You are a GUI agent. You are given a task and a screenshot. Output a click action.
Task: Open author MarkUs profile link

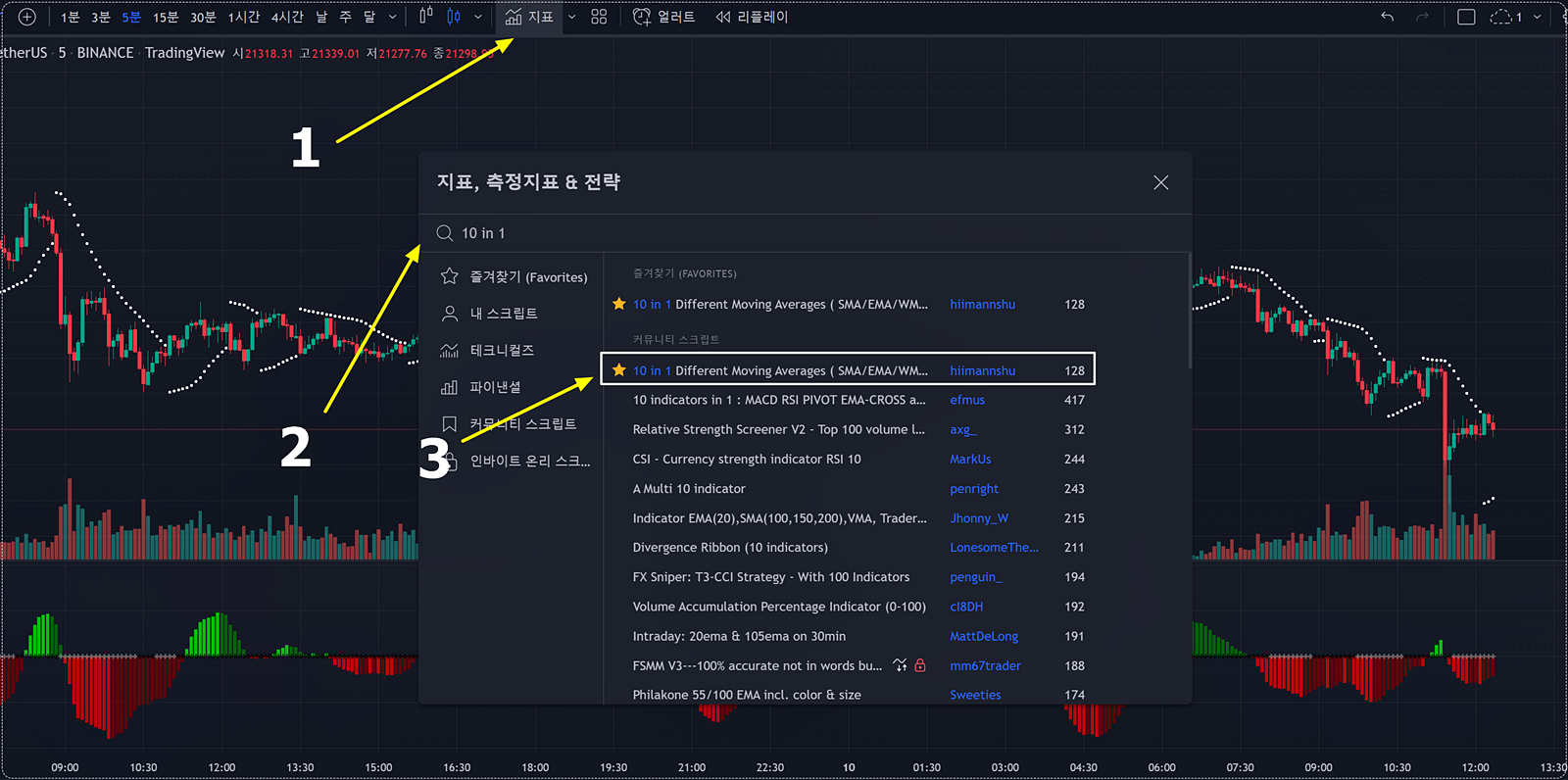click(970, 459)
